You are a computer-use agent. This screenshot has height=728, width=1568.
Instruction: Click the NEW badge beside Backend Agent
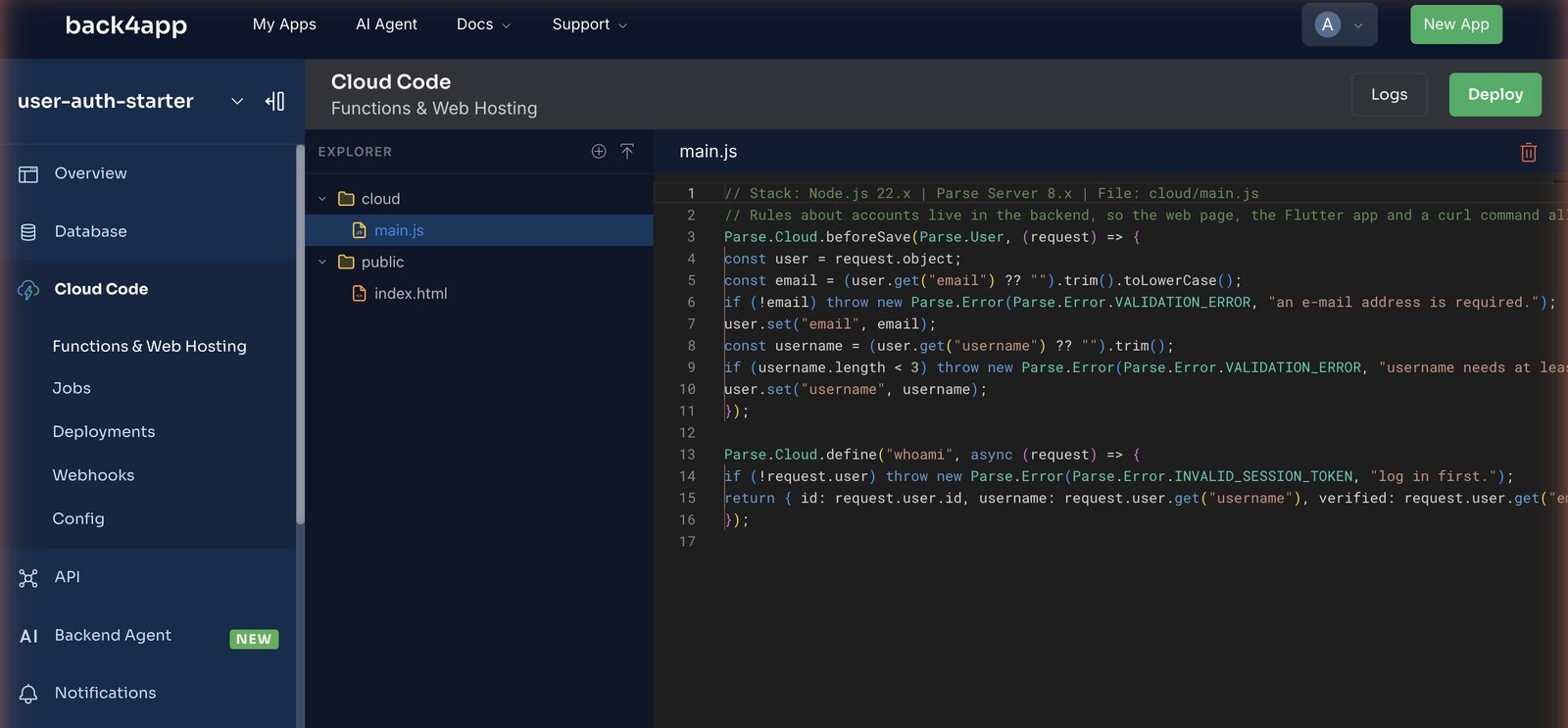(x=254, y=639)
